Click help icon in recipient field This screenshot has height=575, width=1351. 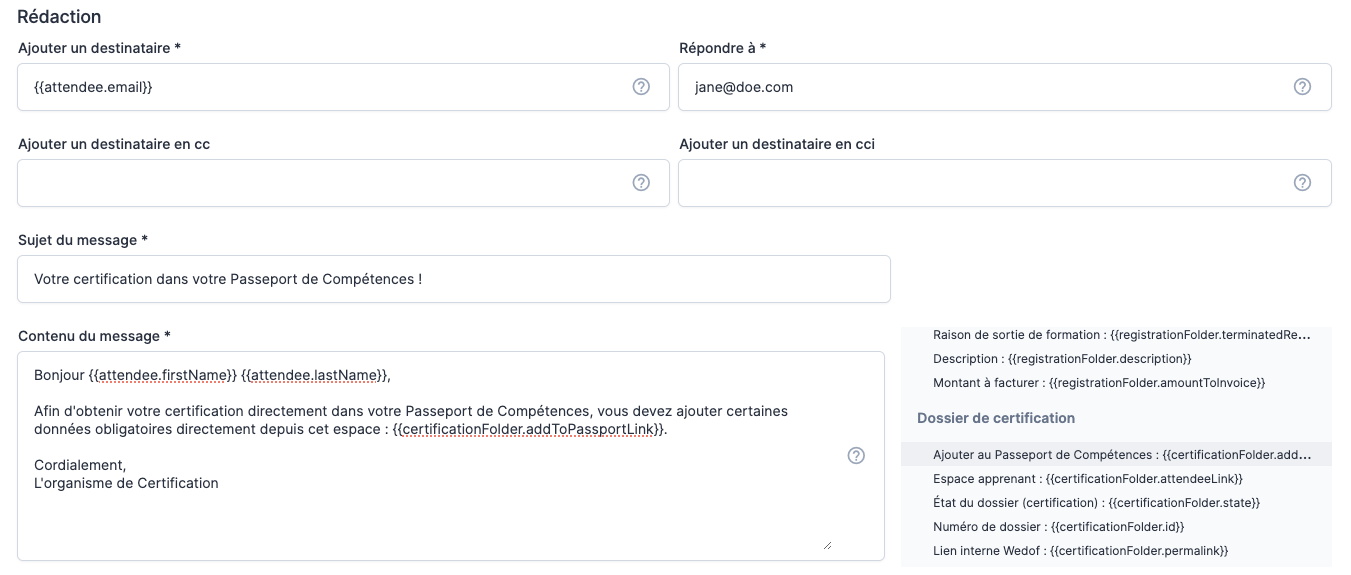[x=641, y=87]
